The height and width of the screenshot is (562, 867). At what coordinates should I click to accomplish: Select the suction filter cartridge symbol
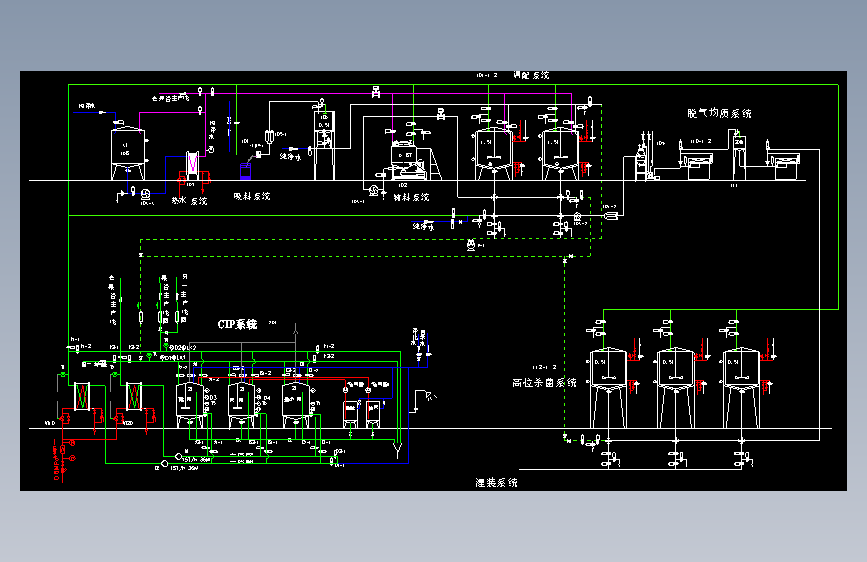(x=269, y=136)
